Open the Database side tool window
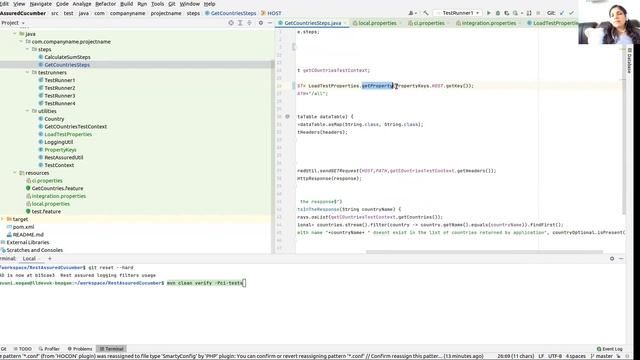The width and height of the screenshot is (640, 360). 630,60
